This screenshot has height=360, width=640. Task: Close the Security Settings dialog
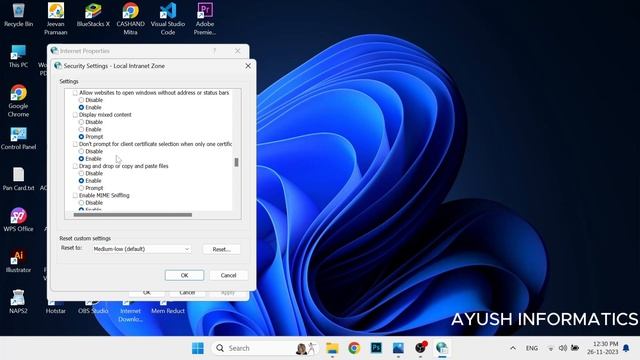248,66
